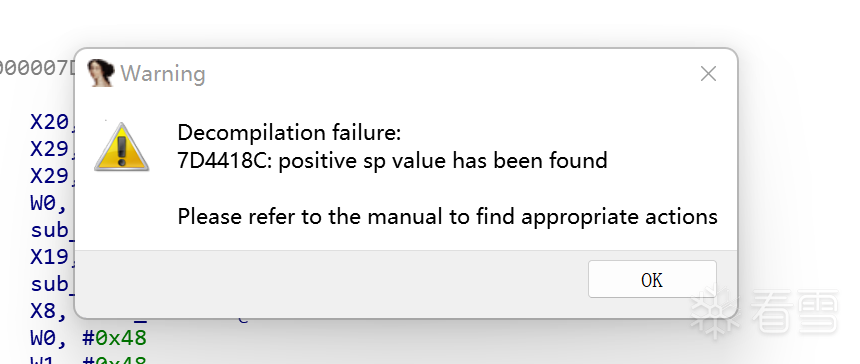Select the X8 register operand
Viewport: 860px width, 364px height.
click(50, 311)
